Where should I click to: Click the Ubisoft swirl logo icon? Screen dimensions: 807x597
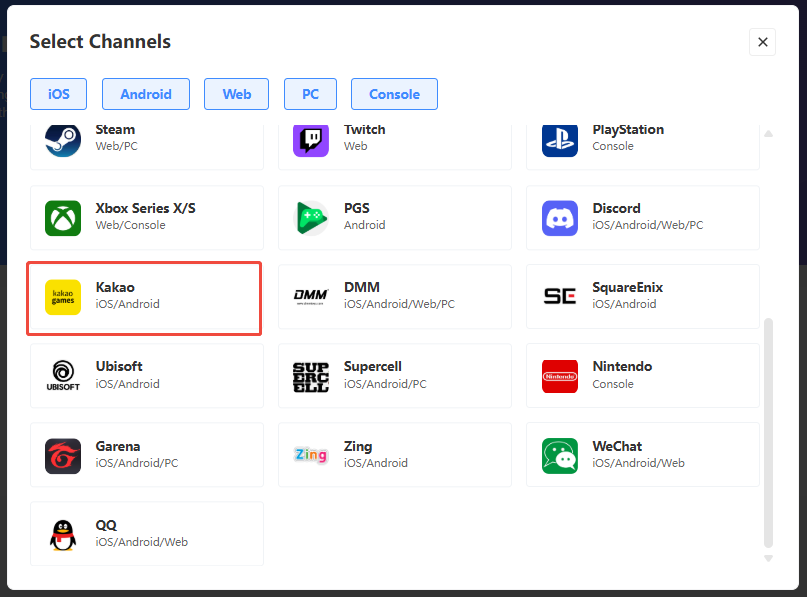(x=63, y=376)
